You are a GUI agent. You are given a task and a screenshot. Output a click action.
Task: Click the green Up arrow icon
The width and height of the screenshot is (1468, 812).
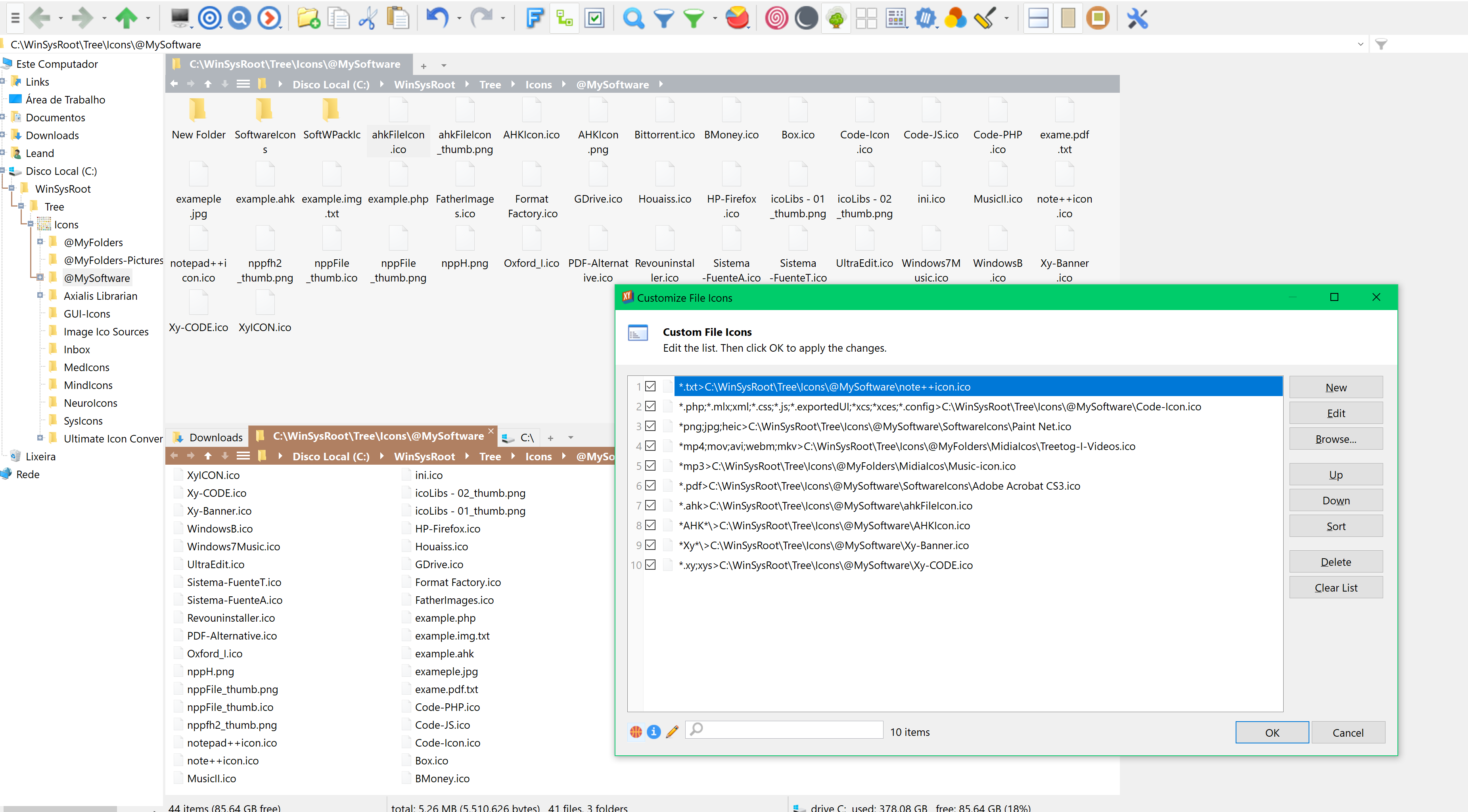point(126,18)
